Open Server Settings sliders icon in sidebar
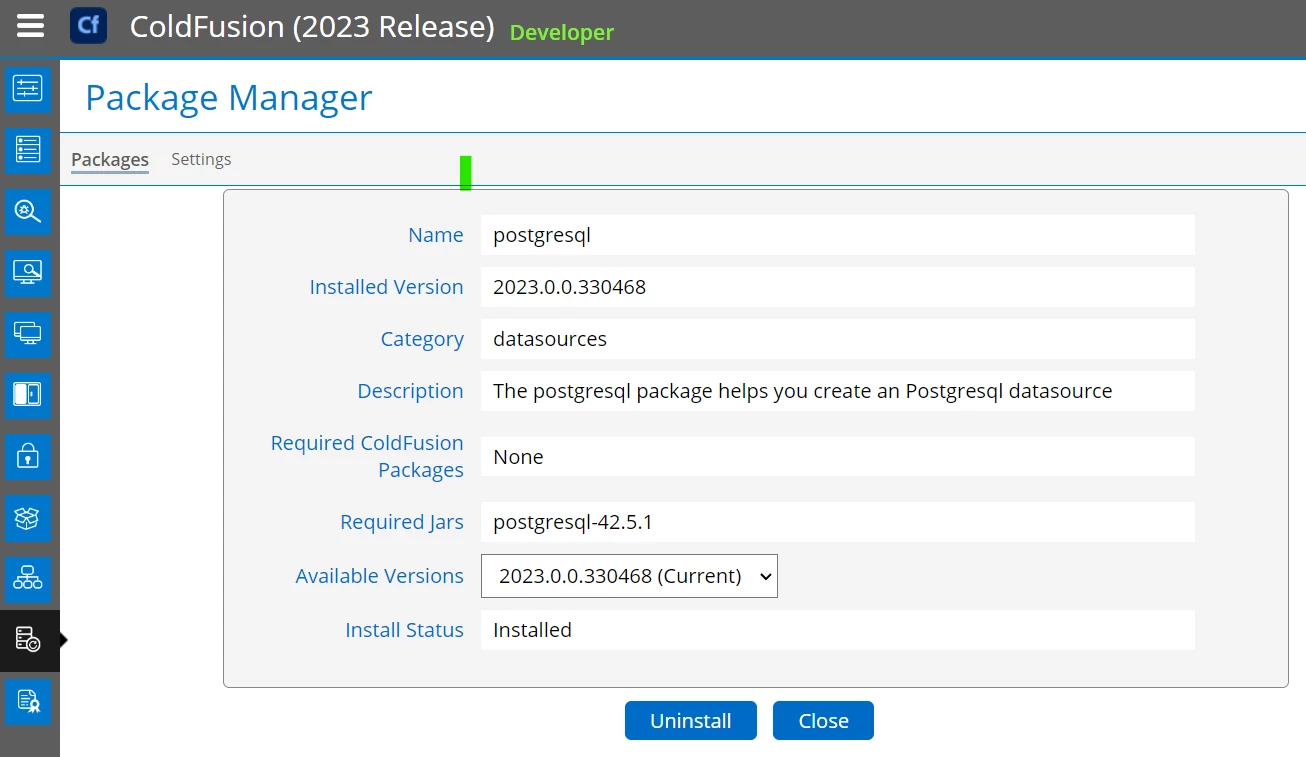Viewport: 1306px width, 757px height. point(28,90)
